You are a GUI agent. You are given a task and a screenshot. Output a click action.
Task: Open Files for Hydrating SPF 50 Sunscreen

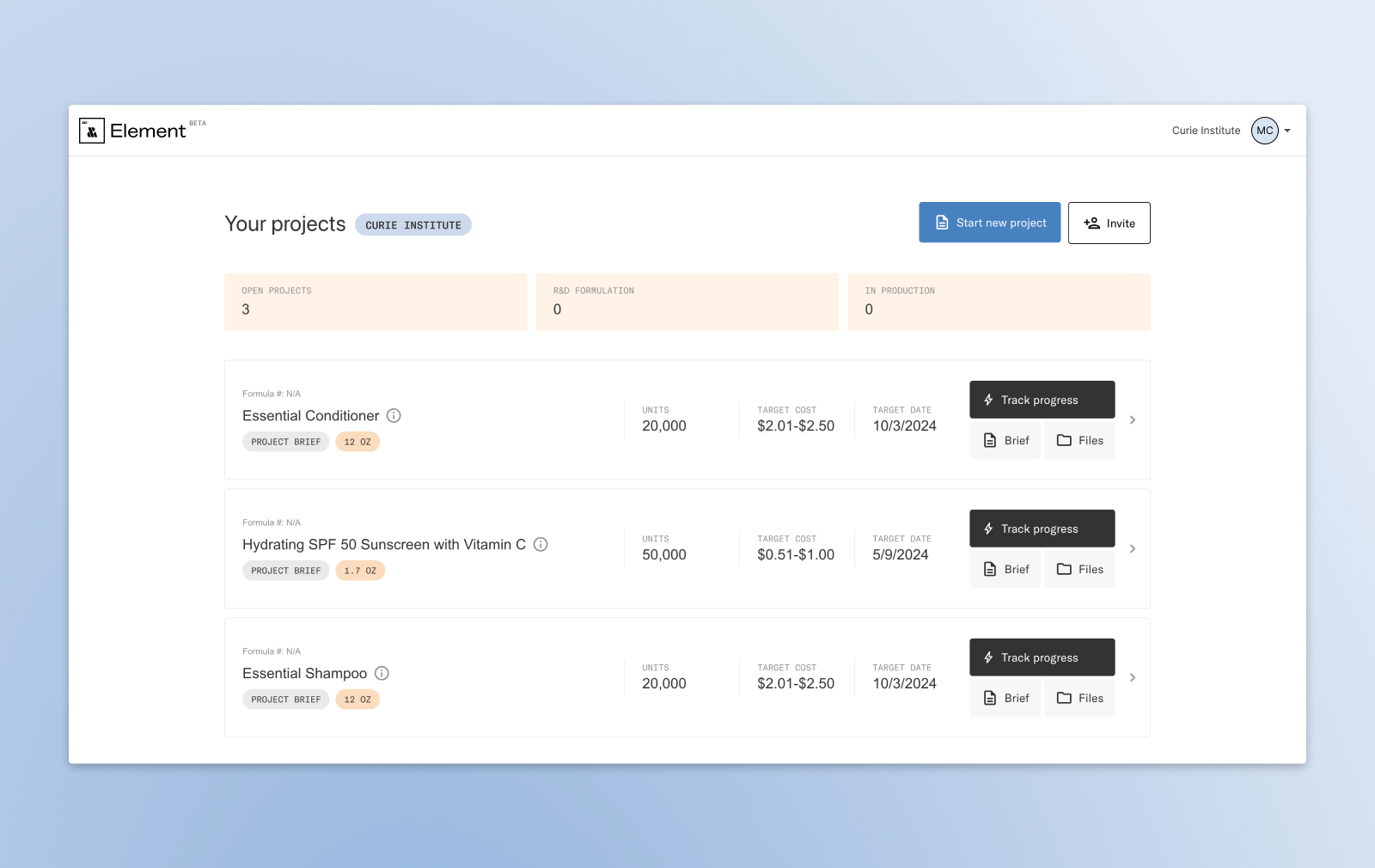(1079, 570)
